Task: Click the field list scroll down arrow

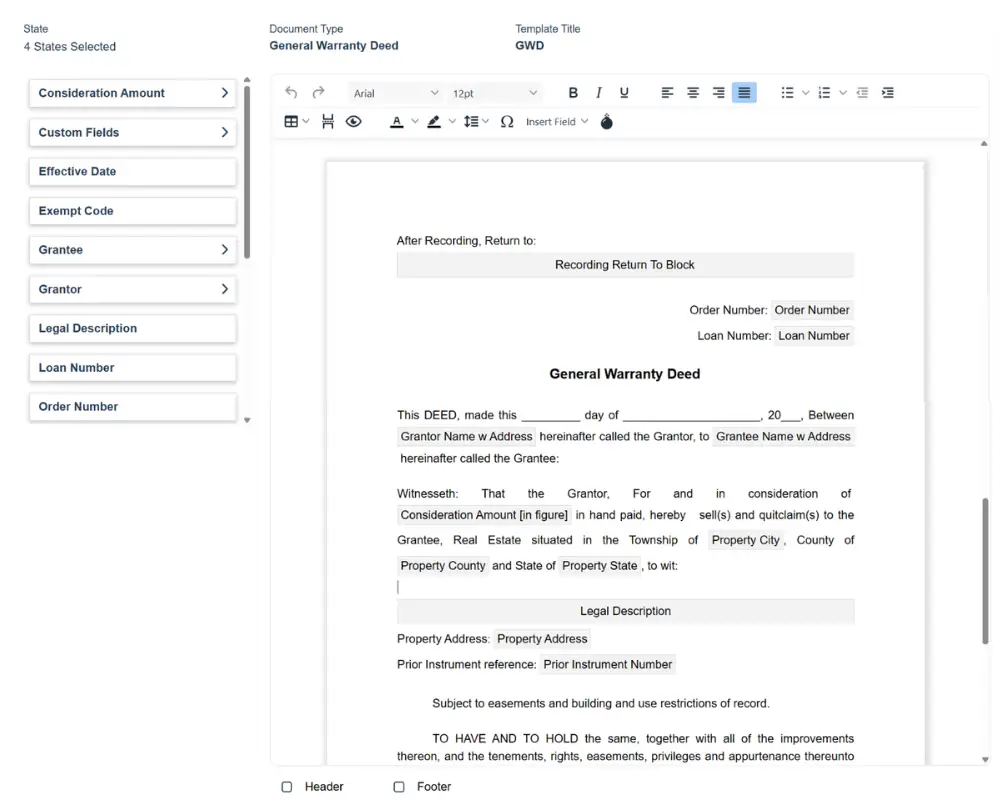Action: pyautogui.click(x=247, y=420)
